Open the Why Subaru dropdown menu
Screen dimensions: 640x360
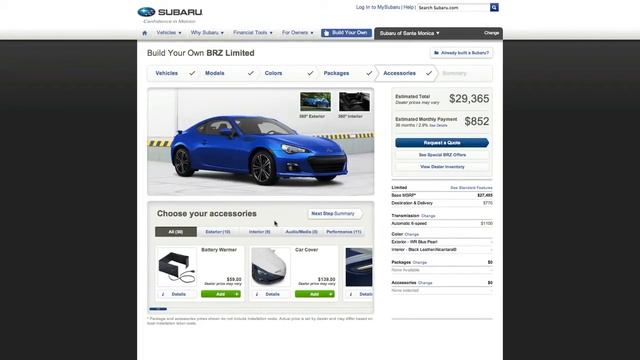pyautogui.click(x=207, y=33)
